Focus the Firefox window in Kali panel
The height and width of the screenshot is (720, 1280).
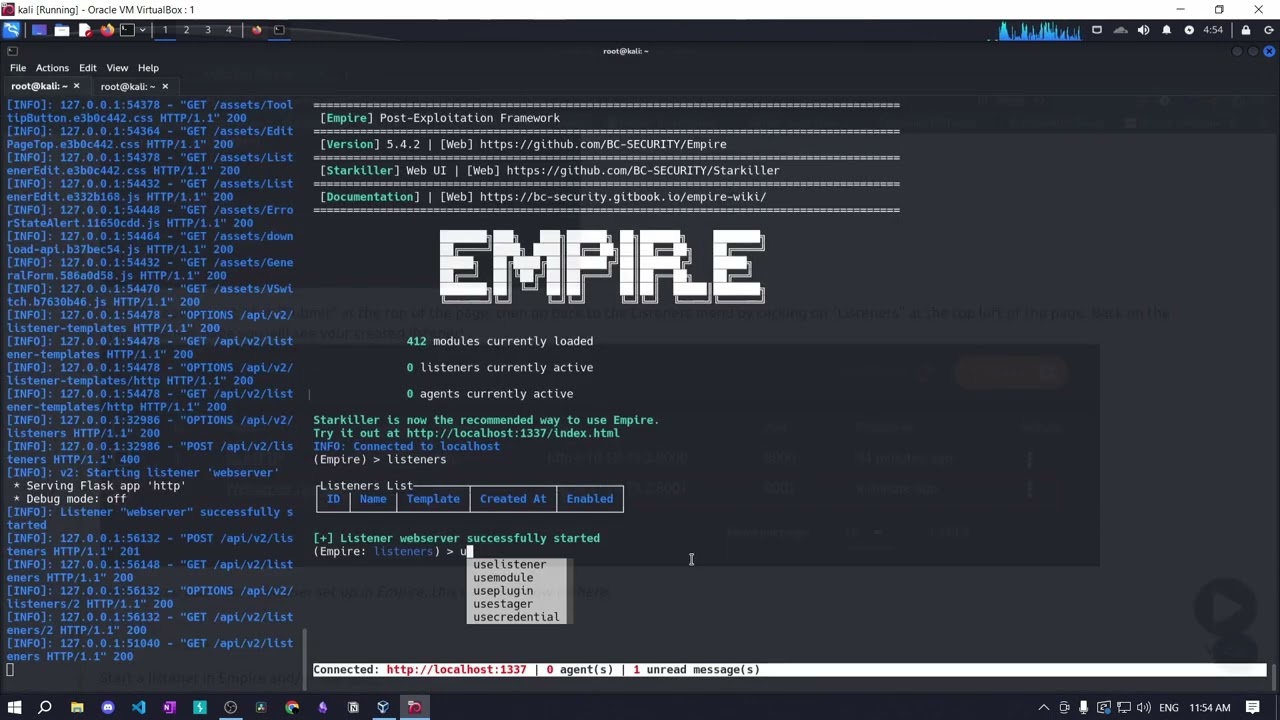257,30
